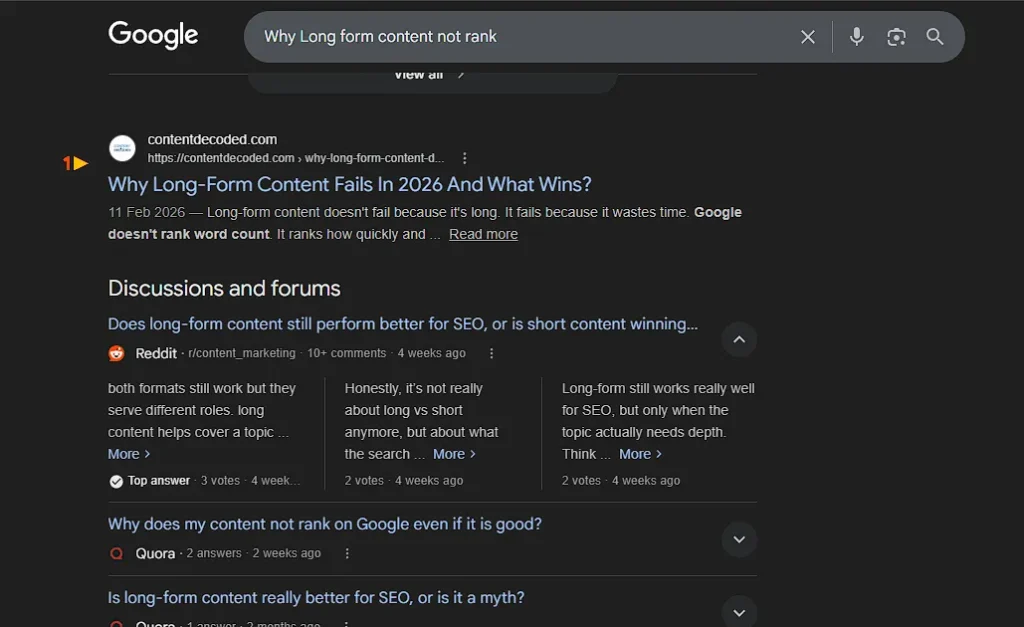Click the magnifying glass search icon

point(935,36)
